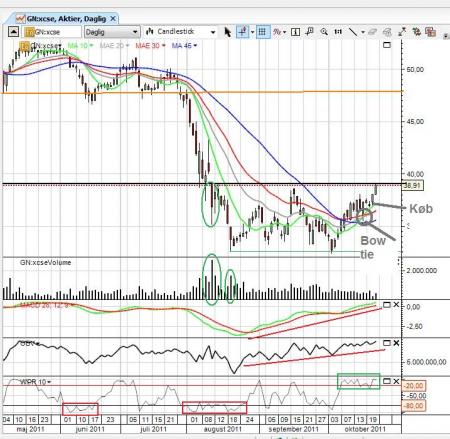
Task: Select the zoom magnifier tool
Action: point(324,32)
